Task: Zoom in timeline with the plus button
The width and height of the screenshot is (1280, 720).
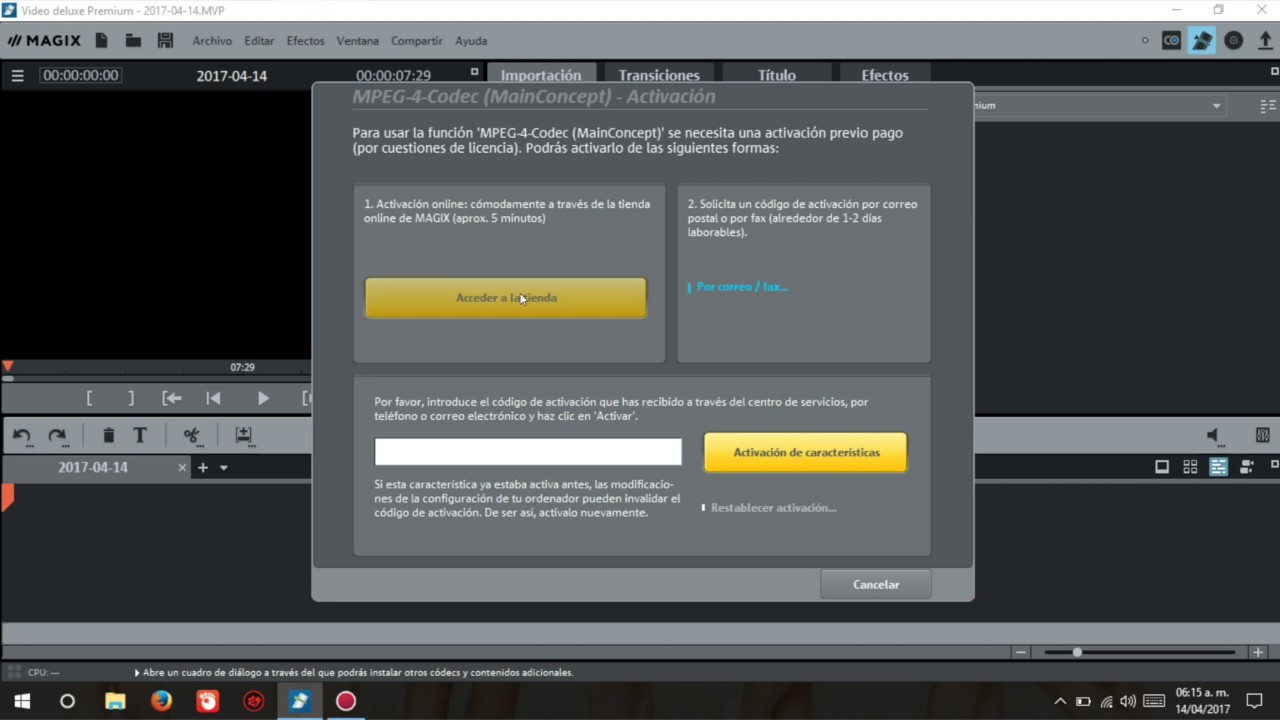Action: (1258, 652)
